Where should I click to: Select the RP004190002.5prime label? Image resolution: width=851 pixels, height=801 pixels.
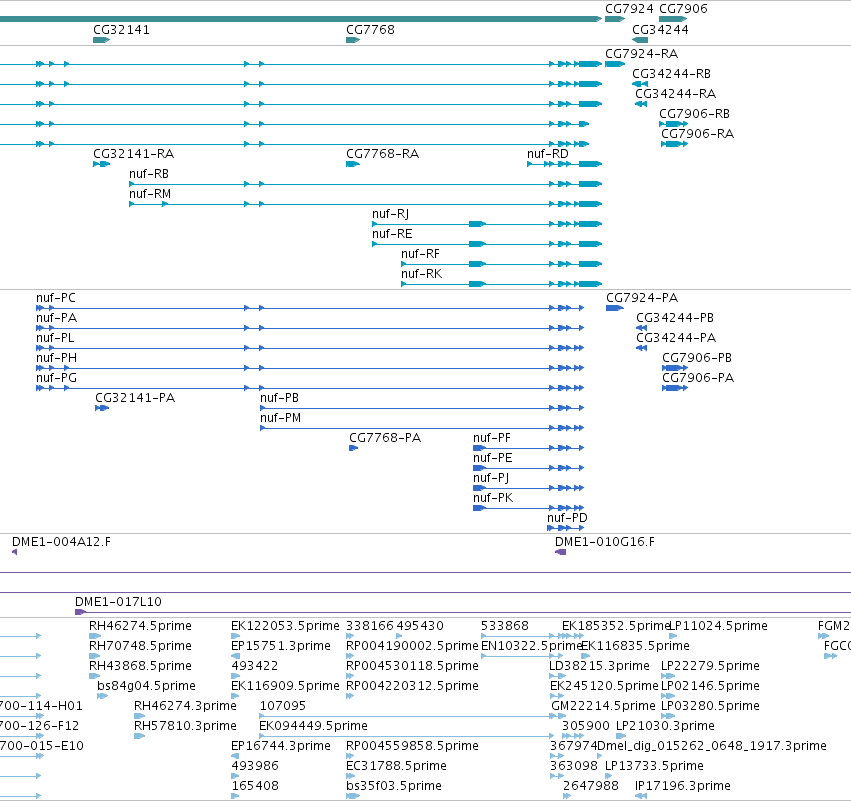pyautogui.click(x=412, y=646)
